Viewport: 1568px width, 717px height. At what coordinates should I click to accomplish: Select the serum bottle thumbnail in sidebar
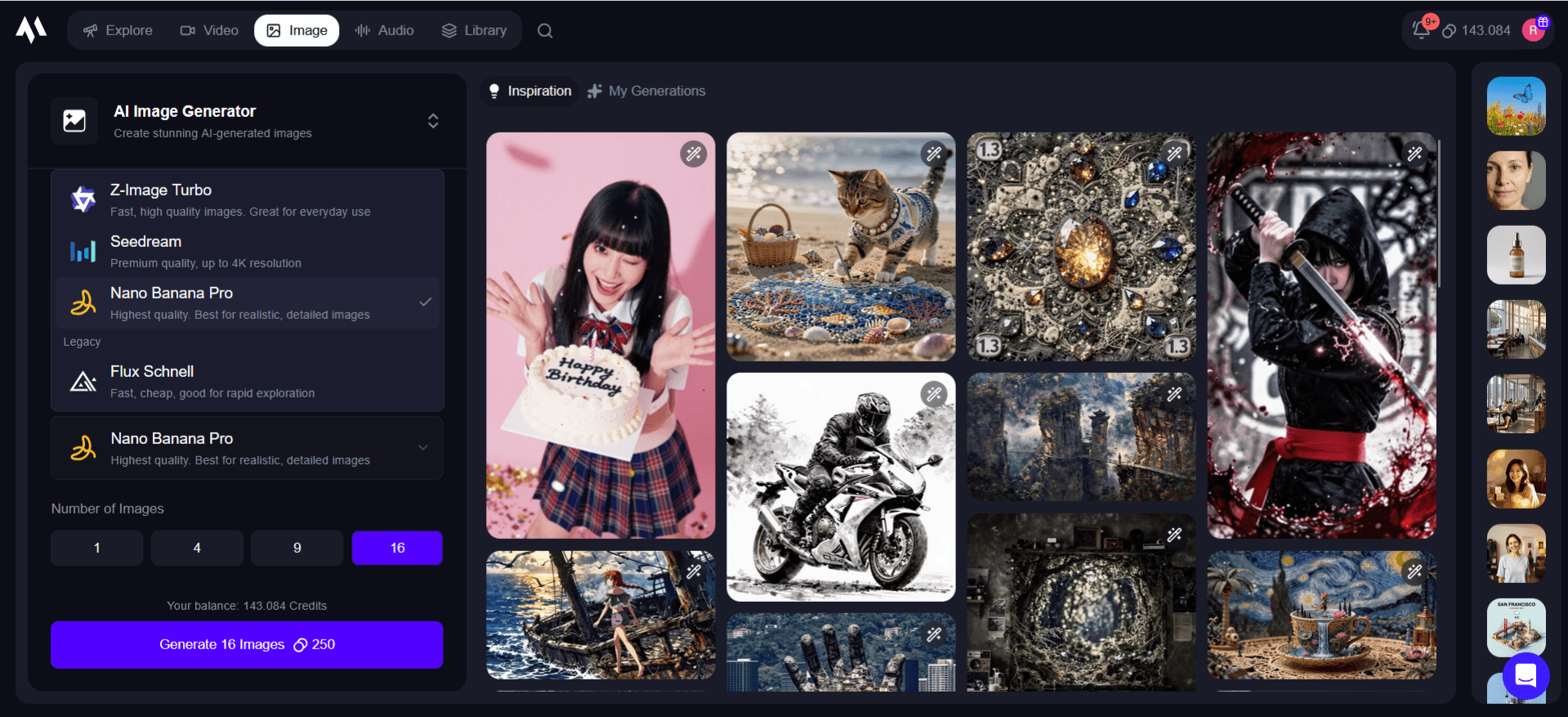(1516, 255)
